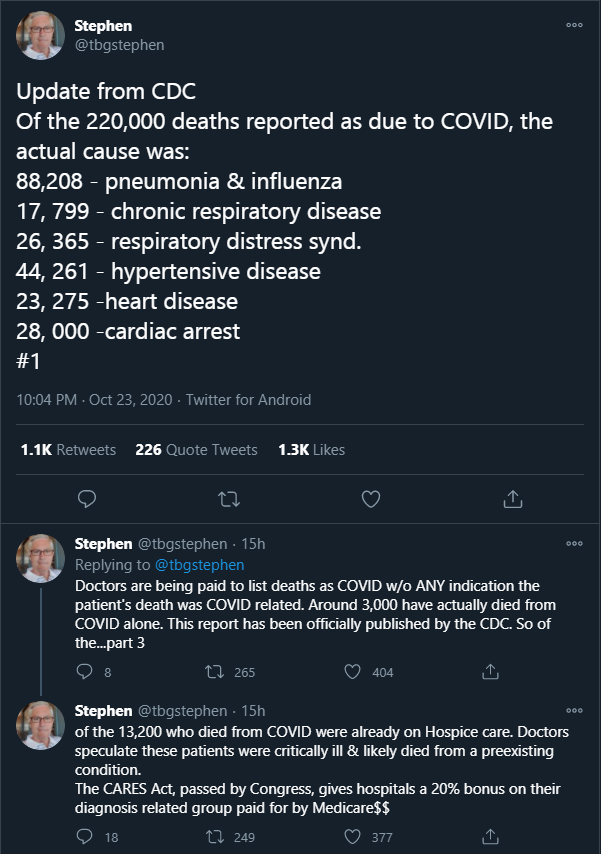This screenshot has width=601, height=854.
Task: View the 1.1K Retweets list
Action: coord(68,450)
